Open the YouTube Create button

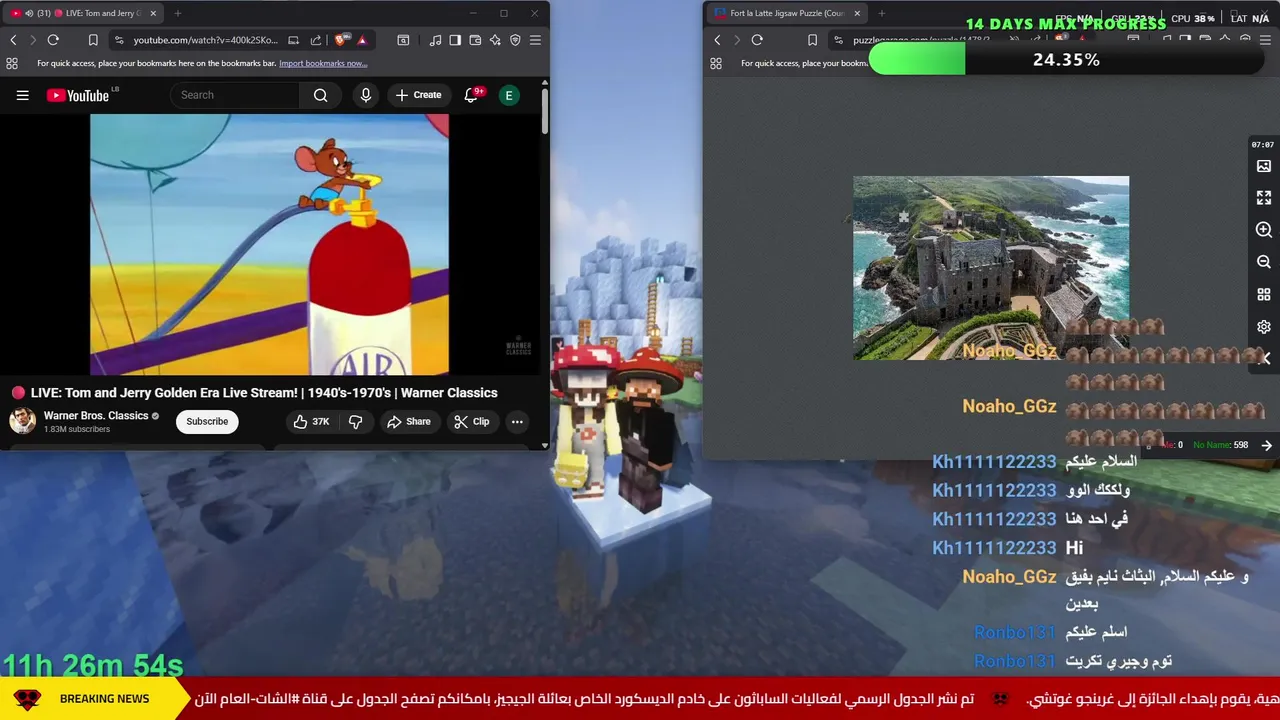[x=418, y=95]
